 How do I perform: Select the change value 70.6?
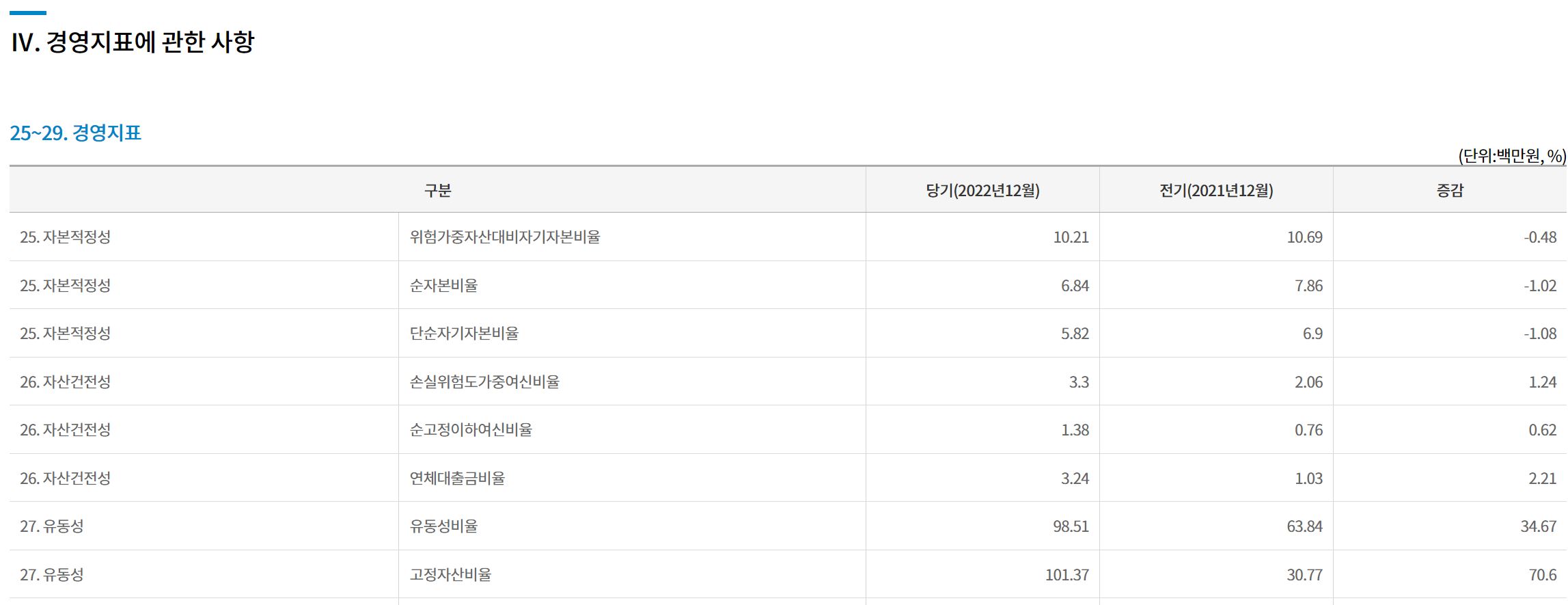coord(1543,575)
